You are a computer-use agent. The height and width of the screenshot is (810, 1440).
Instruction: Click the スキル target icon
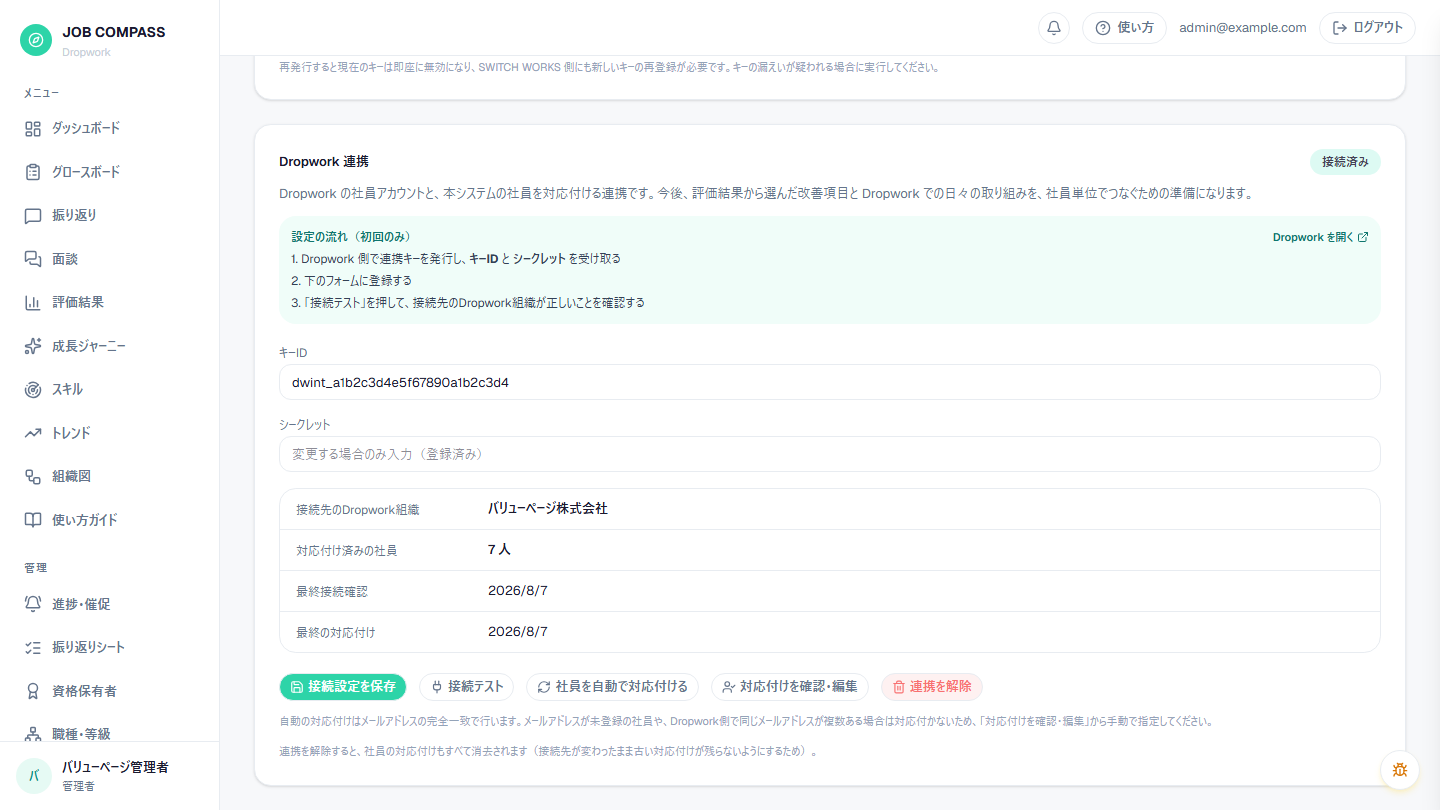(33, 389)
